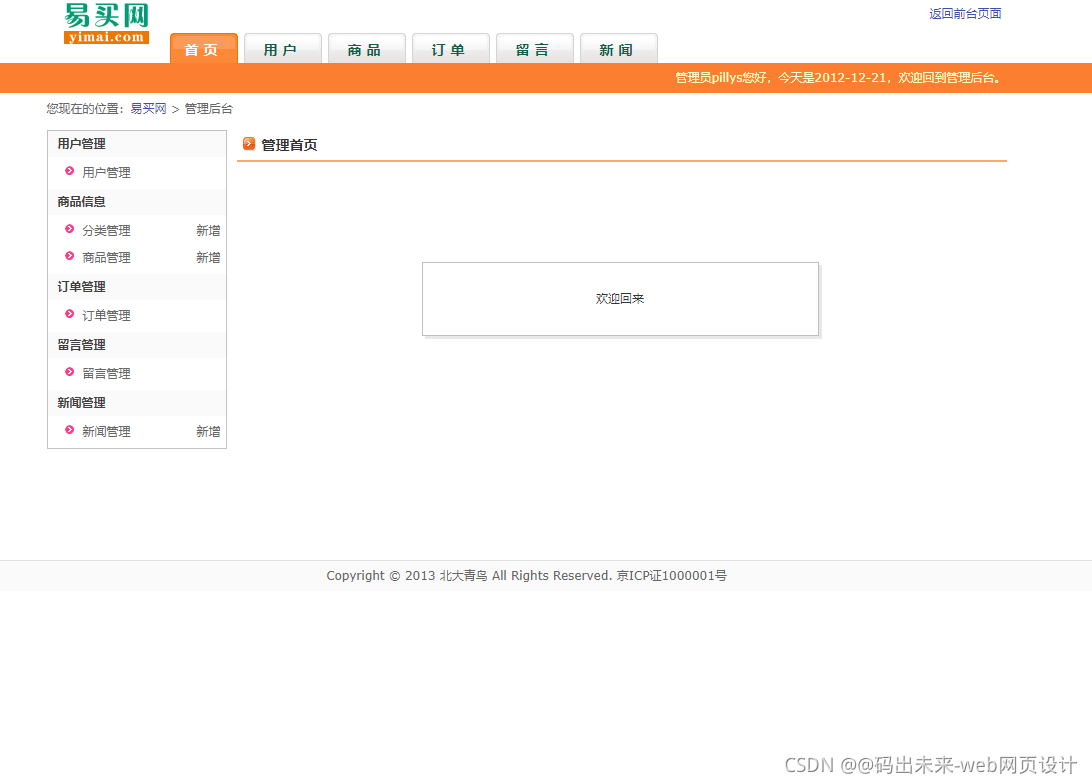Image resolution: width=1092 pixels, height=783 pixels.
Task: Click the 用户管理 section header
Action: point(136,144)
